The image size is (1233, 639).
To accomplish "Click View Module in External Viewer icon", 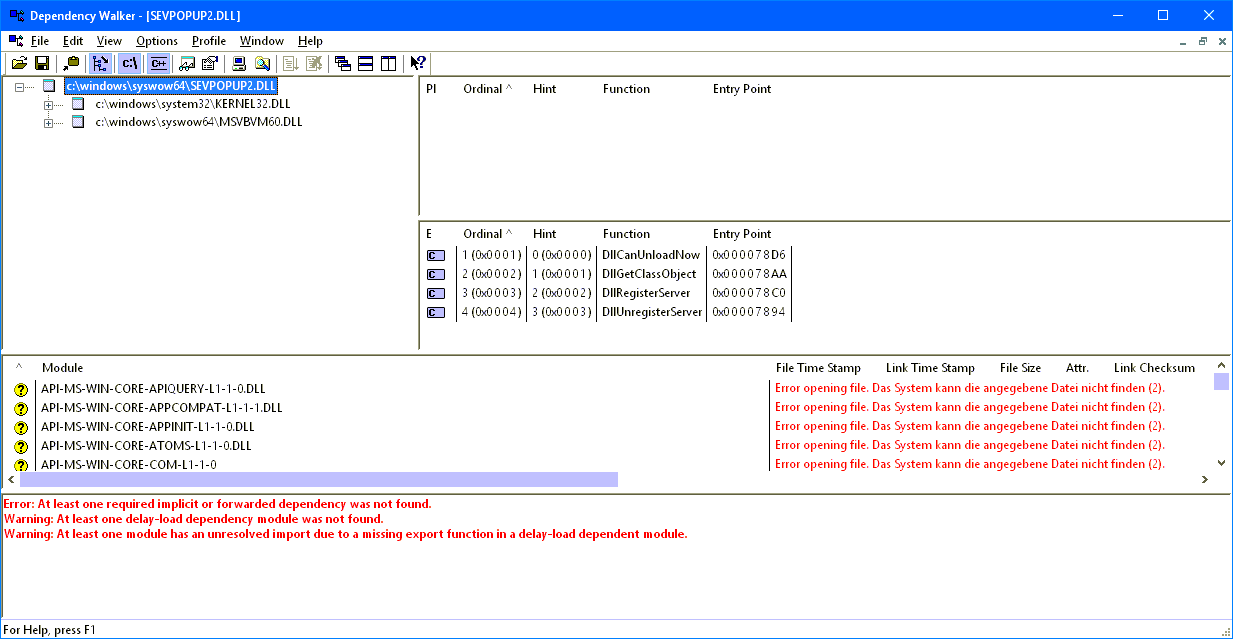I will 187,63.
